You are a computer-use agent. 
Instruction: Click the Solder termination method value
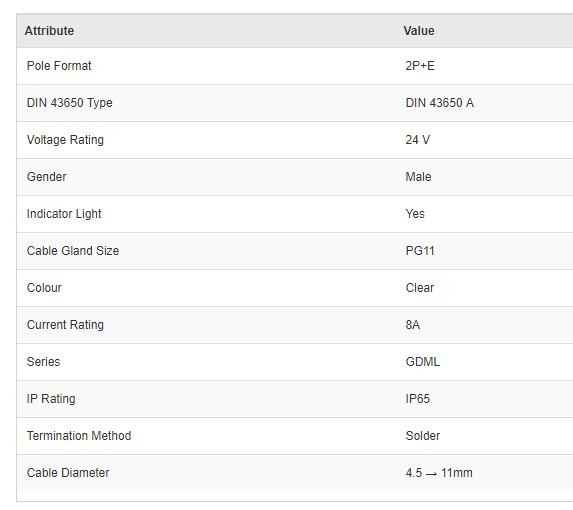pyautogui.click(x=423, y=436)
